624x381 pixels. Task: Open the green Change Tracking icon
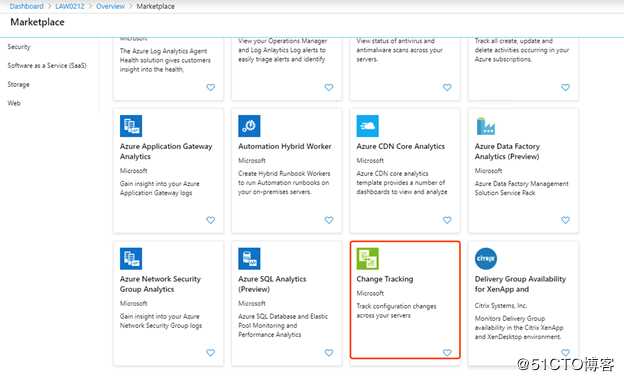(x=367, y=258)
